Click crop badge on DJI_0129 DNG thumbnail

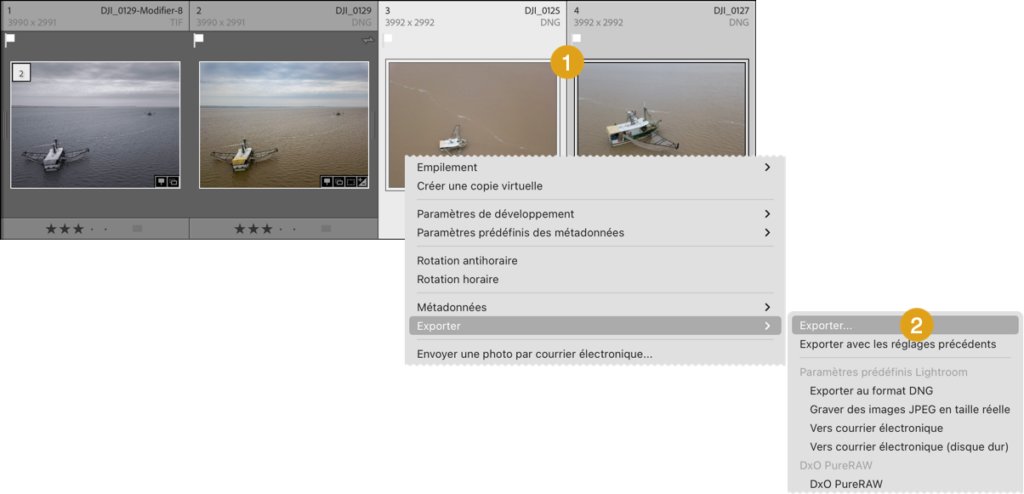pyautogui.click(x=350, y=182)
